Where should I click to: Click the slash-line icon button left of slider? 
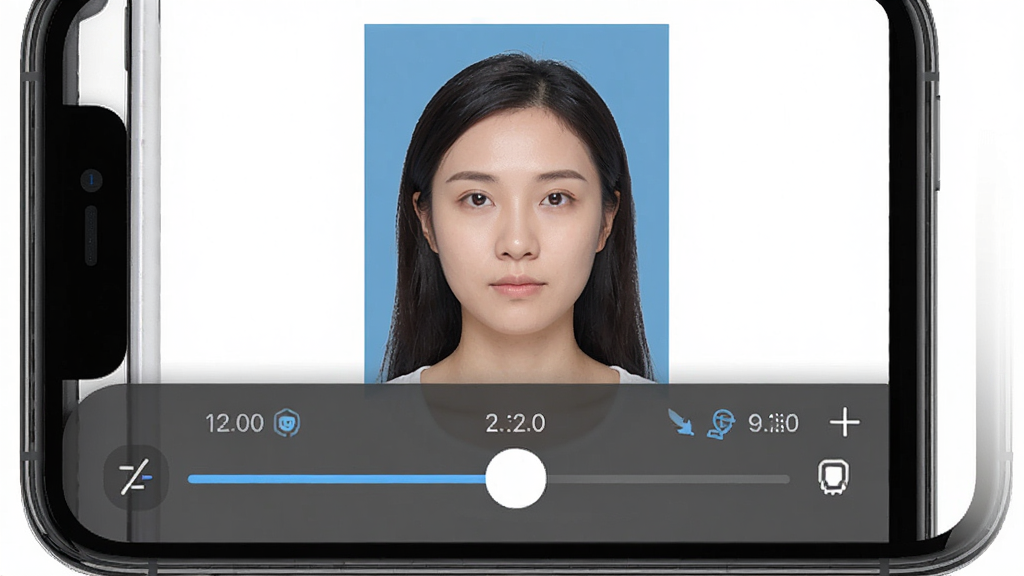136,477
